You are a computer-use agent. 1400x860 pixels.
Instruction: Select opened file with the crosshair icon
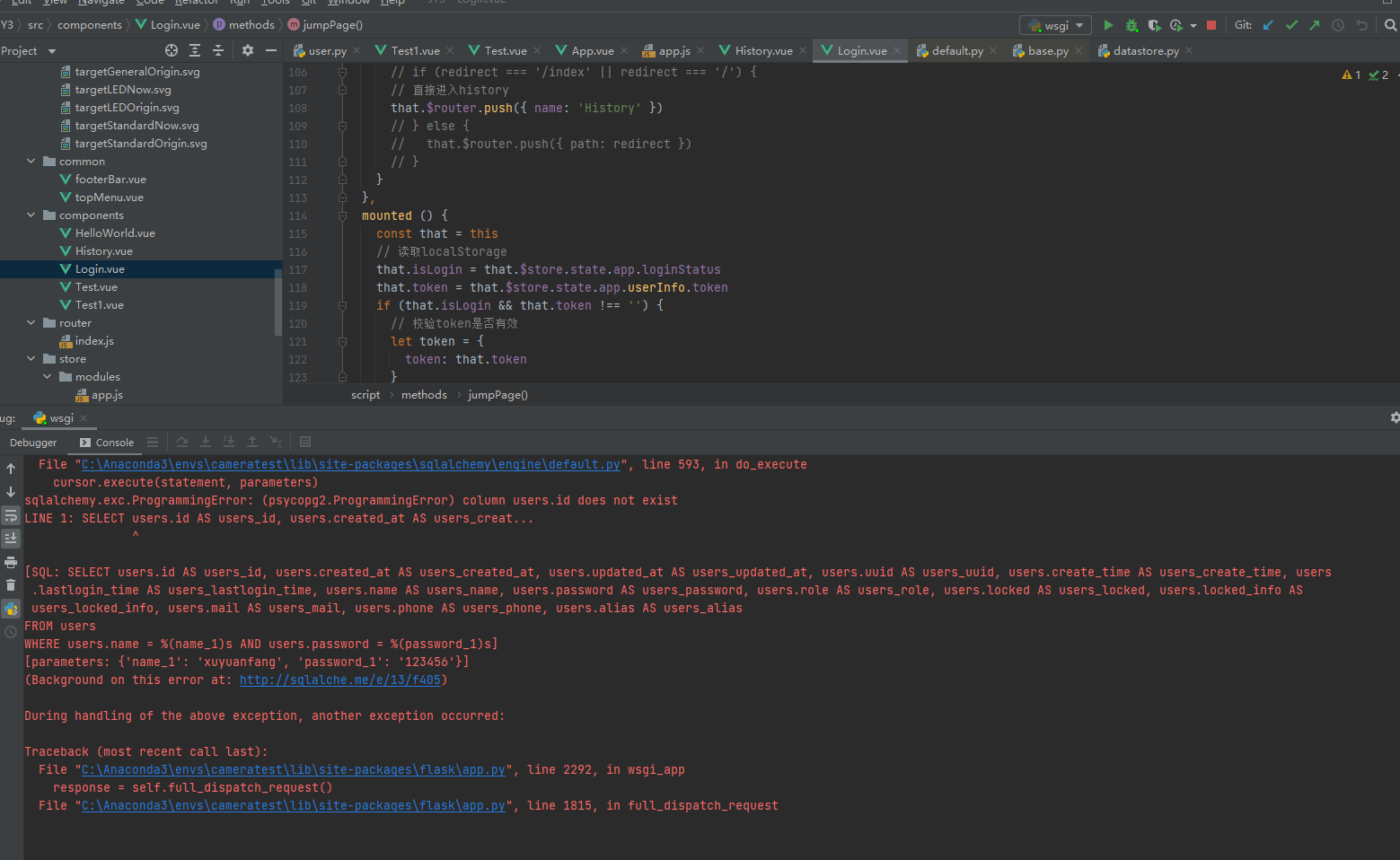click(172, 51)
